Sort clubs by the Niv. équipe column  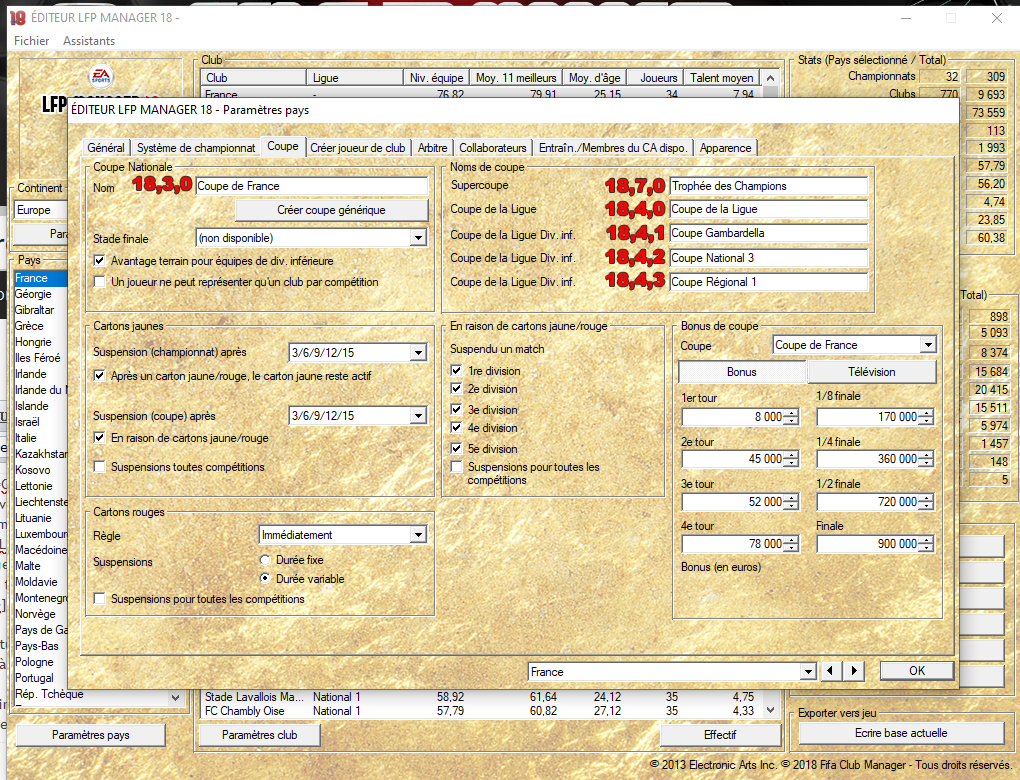point(436,78)
